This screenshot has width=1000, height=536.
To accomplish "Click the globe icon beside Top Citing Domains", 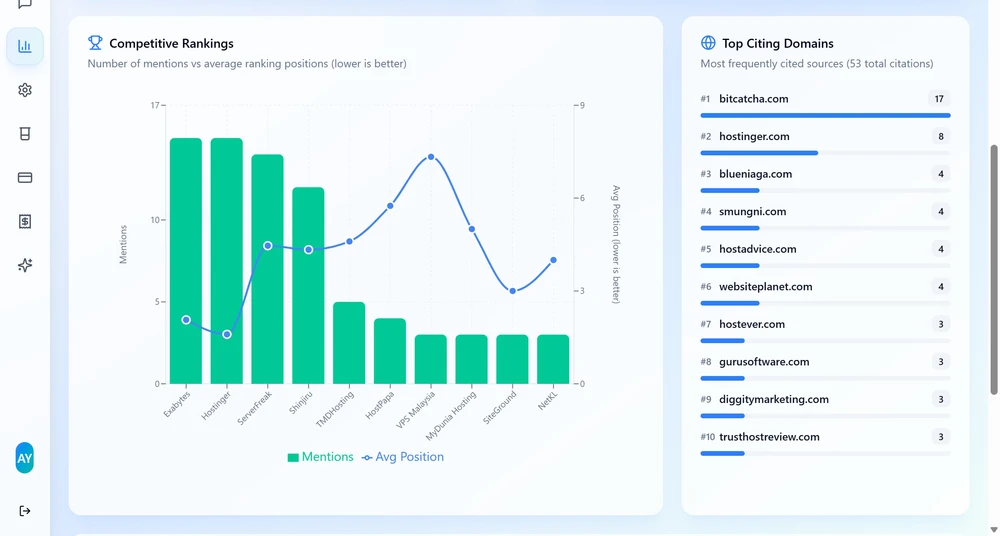I will pyautogui.click(x=708, y=43).
